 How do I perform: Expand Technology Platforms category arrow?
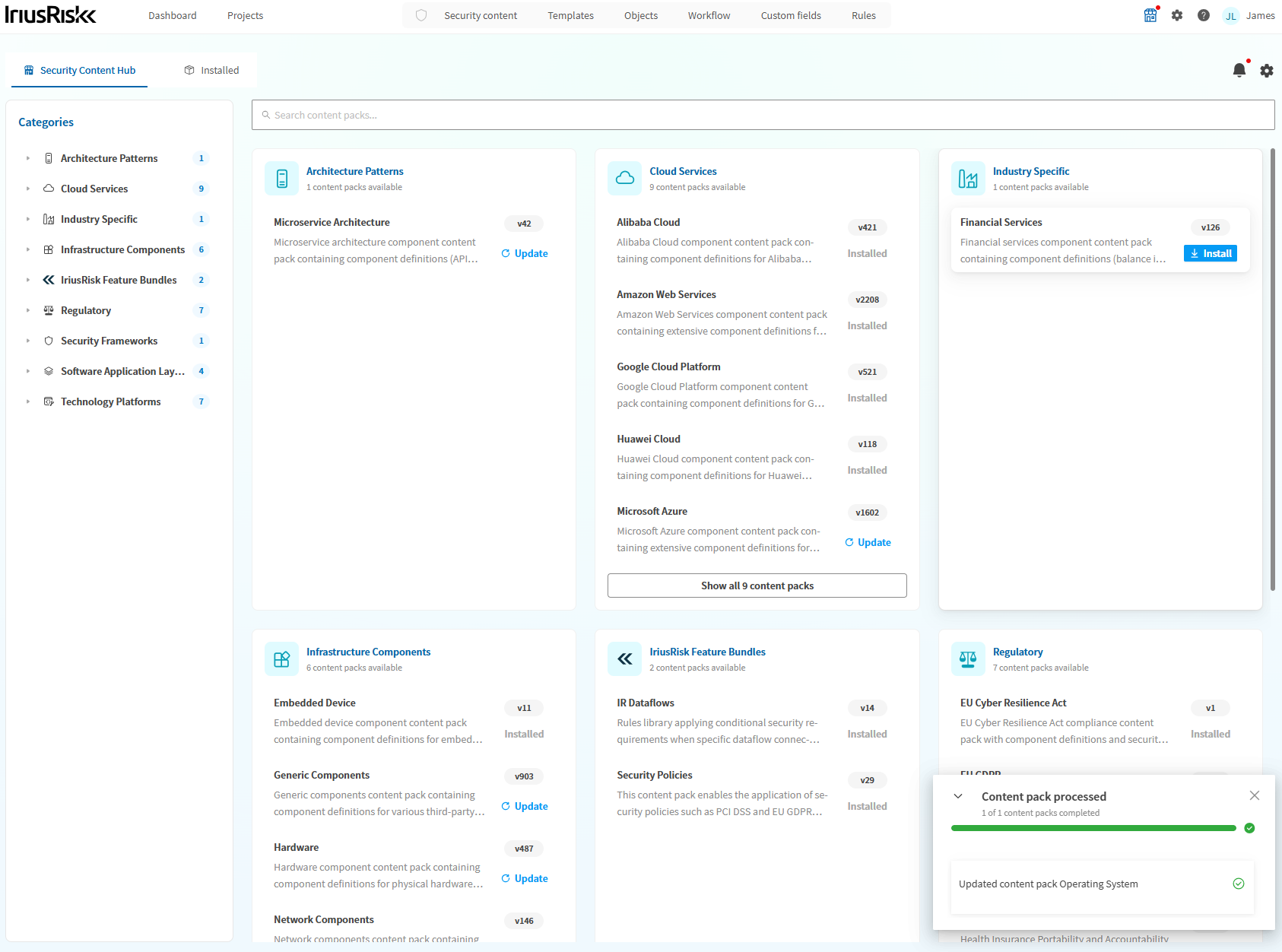[x=28, y=401]
